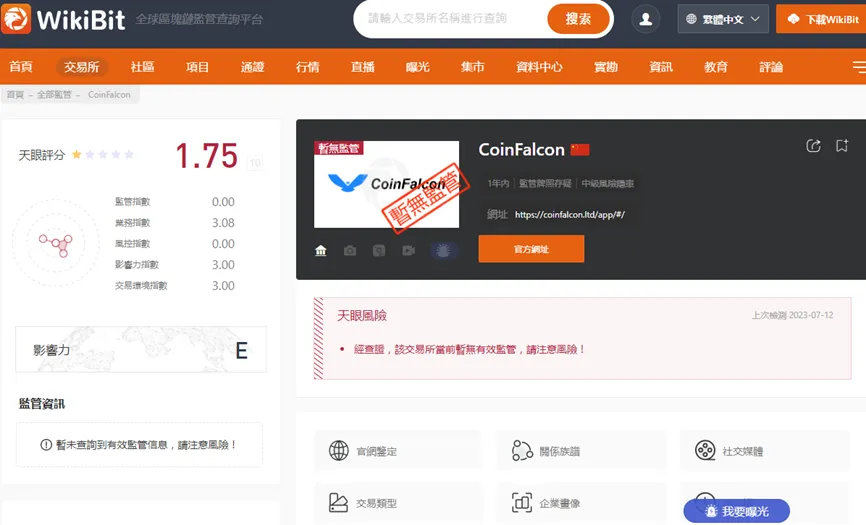Open the 通證 menu item
This screenshot has height=525, width=866.
252,67
